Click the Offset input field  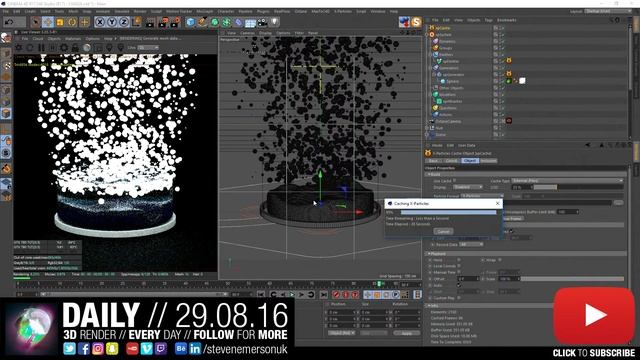click(468, 279)
